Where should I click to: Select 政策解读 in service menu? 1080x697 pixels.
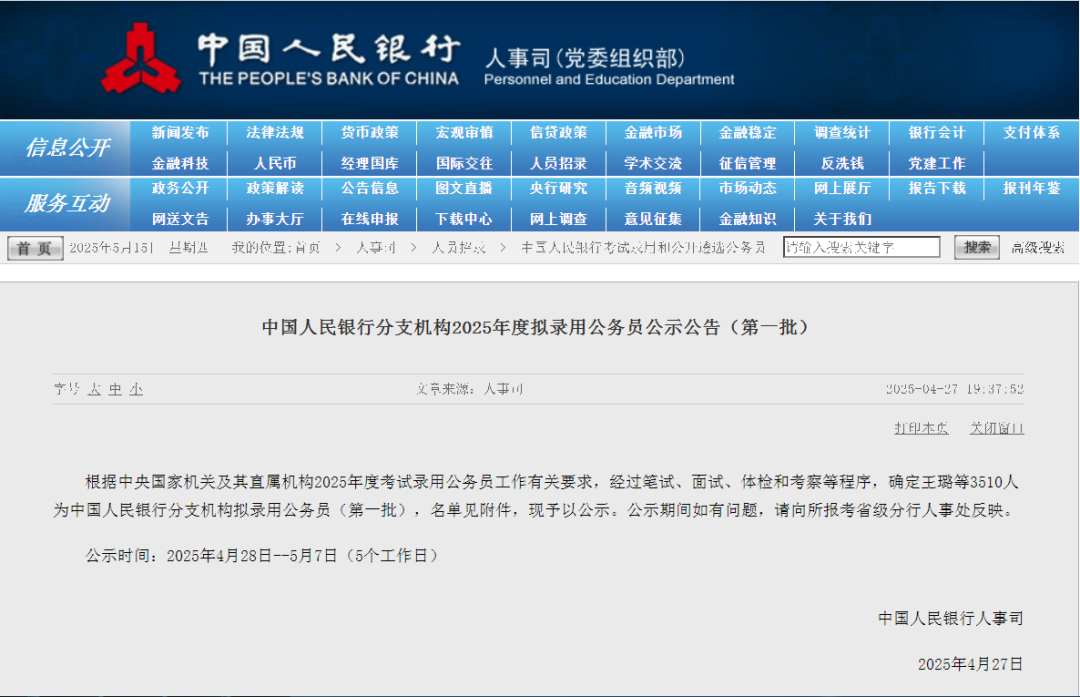pos(275,188)
